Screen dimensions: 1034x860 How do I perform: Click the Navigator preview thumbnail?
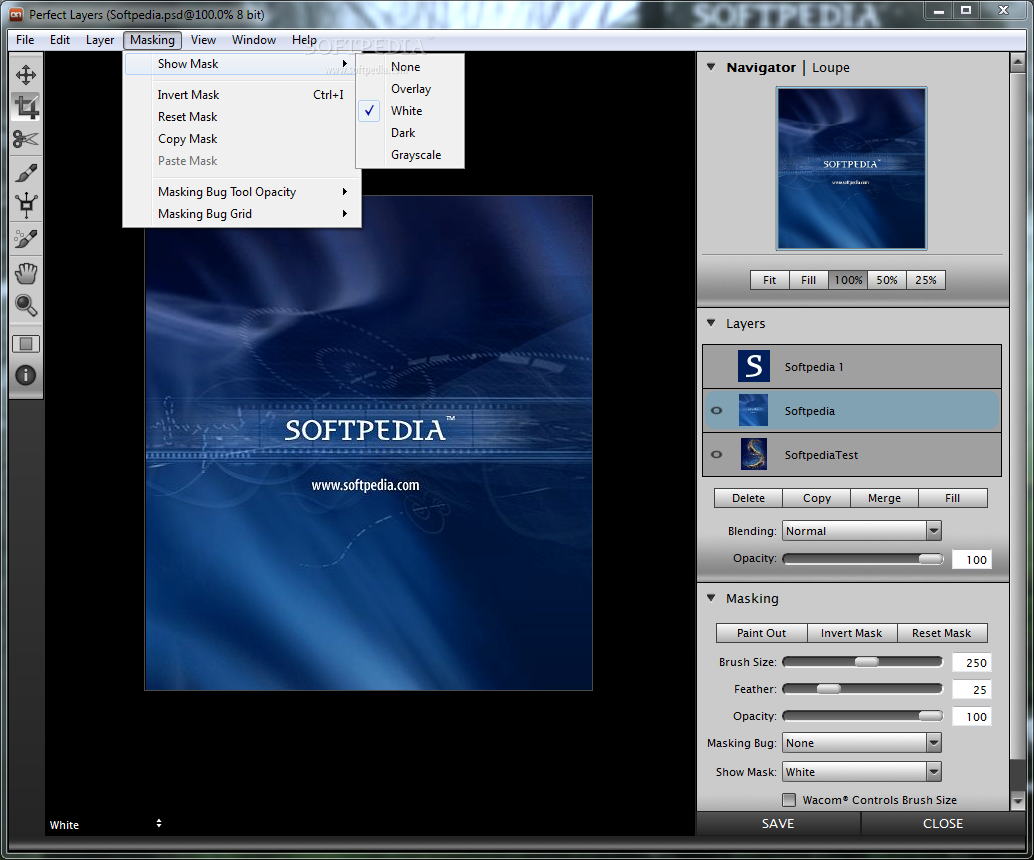click(x=851, y=169)
